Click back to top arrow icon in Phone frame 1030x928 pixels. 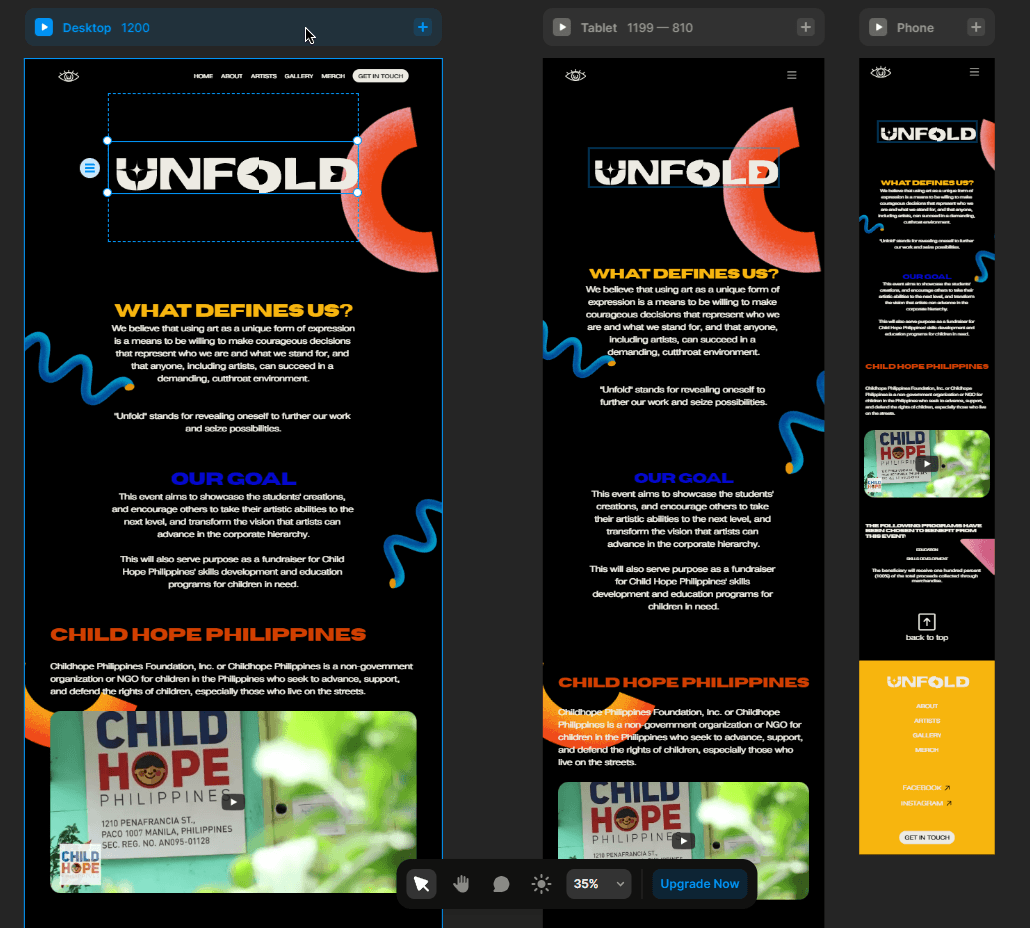(x=926, y=621)
